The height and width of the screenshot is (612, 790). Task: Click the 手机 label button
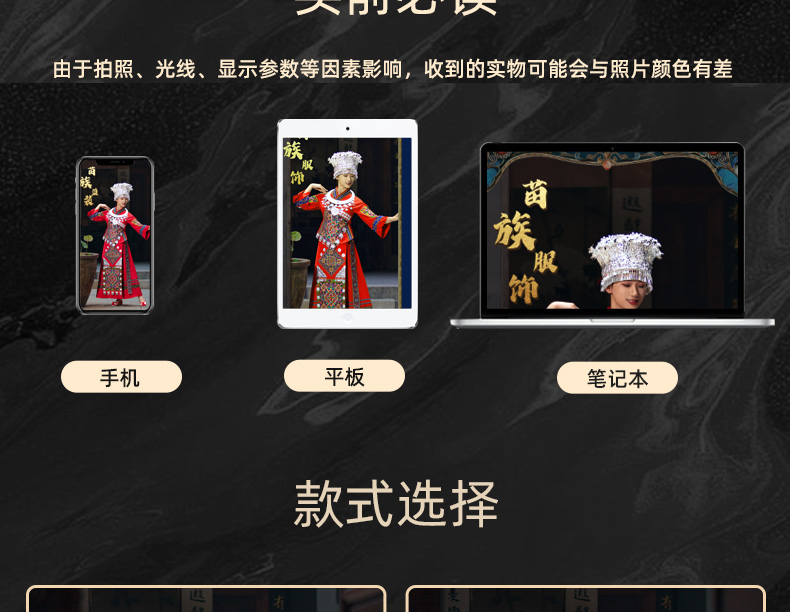(x=121, y=377)
